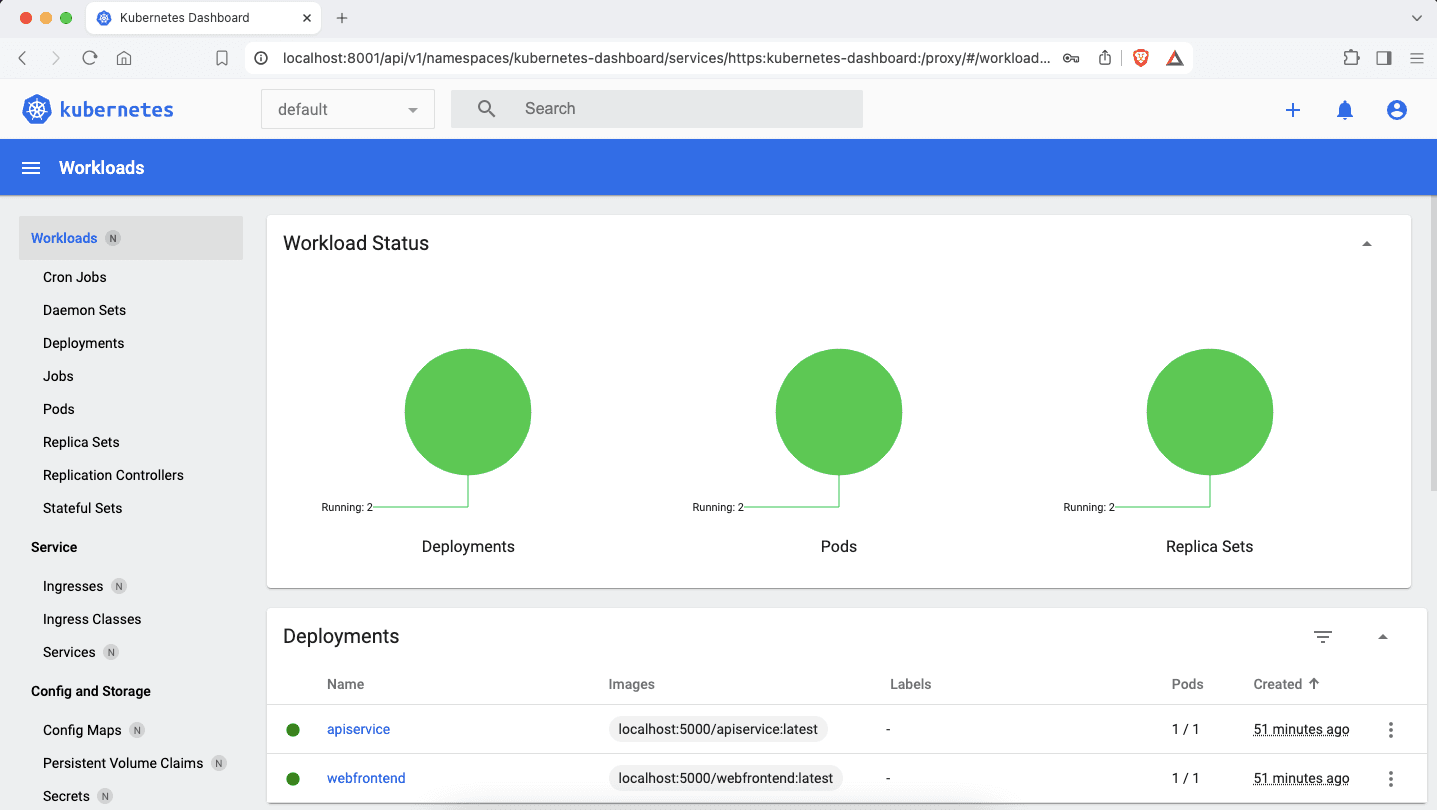1437x810 pixels.
Task: Click the apiservice image chip
Action: [718, 730]
